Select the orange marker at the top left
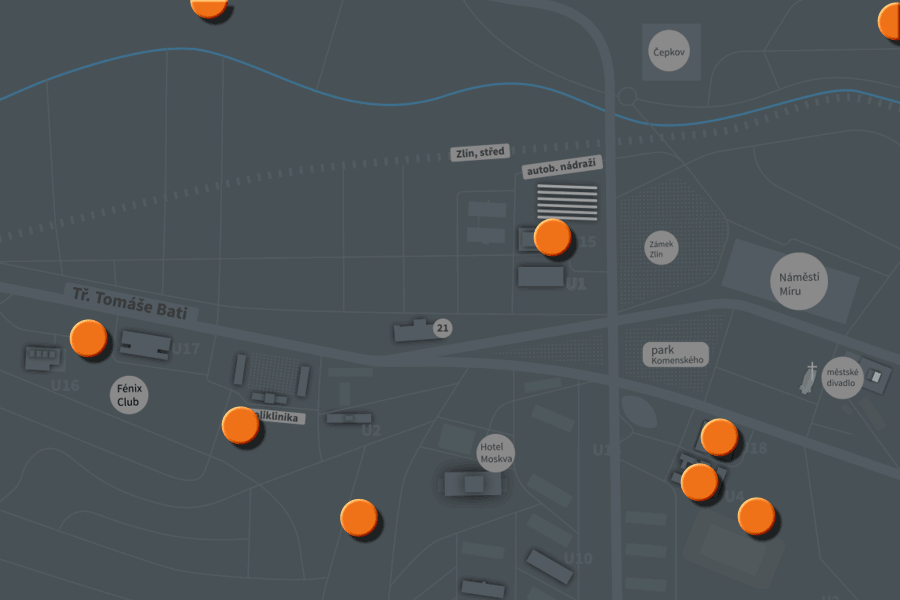The width and height of the screenshot is (900, 600). [x=207, y=7]
